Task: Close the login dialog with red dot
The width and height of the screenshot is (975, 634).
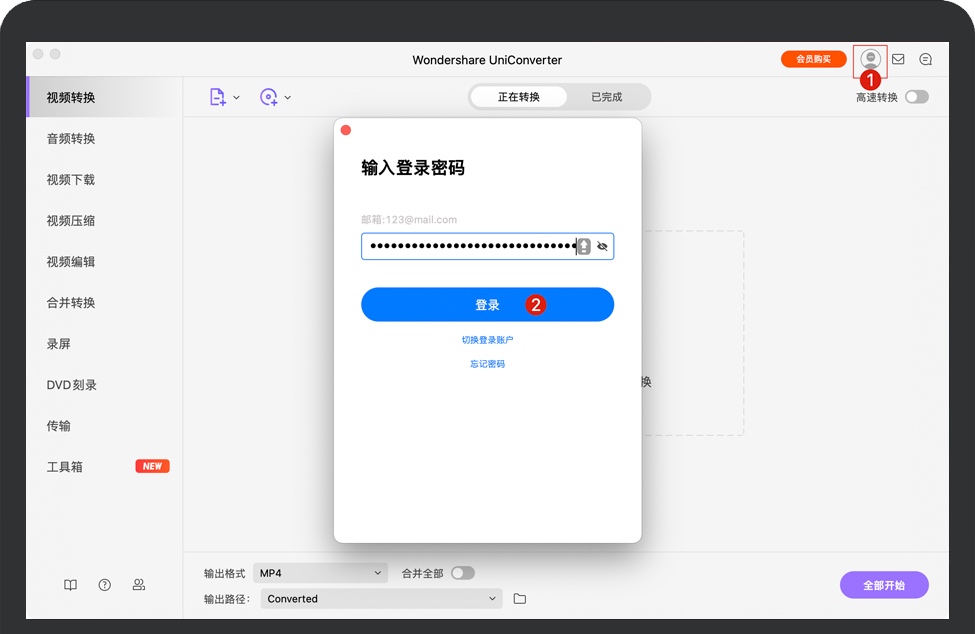Action: click(x=346, y=130)
